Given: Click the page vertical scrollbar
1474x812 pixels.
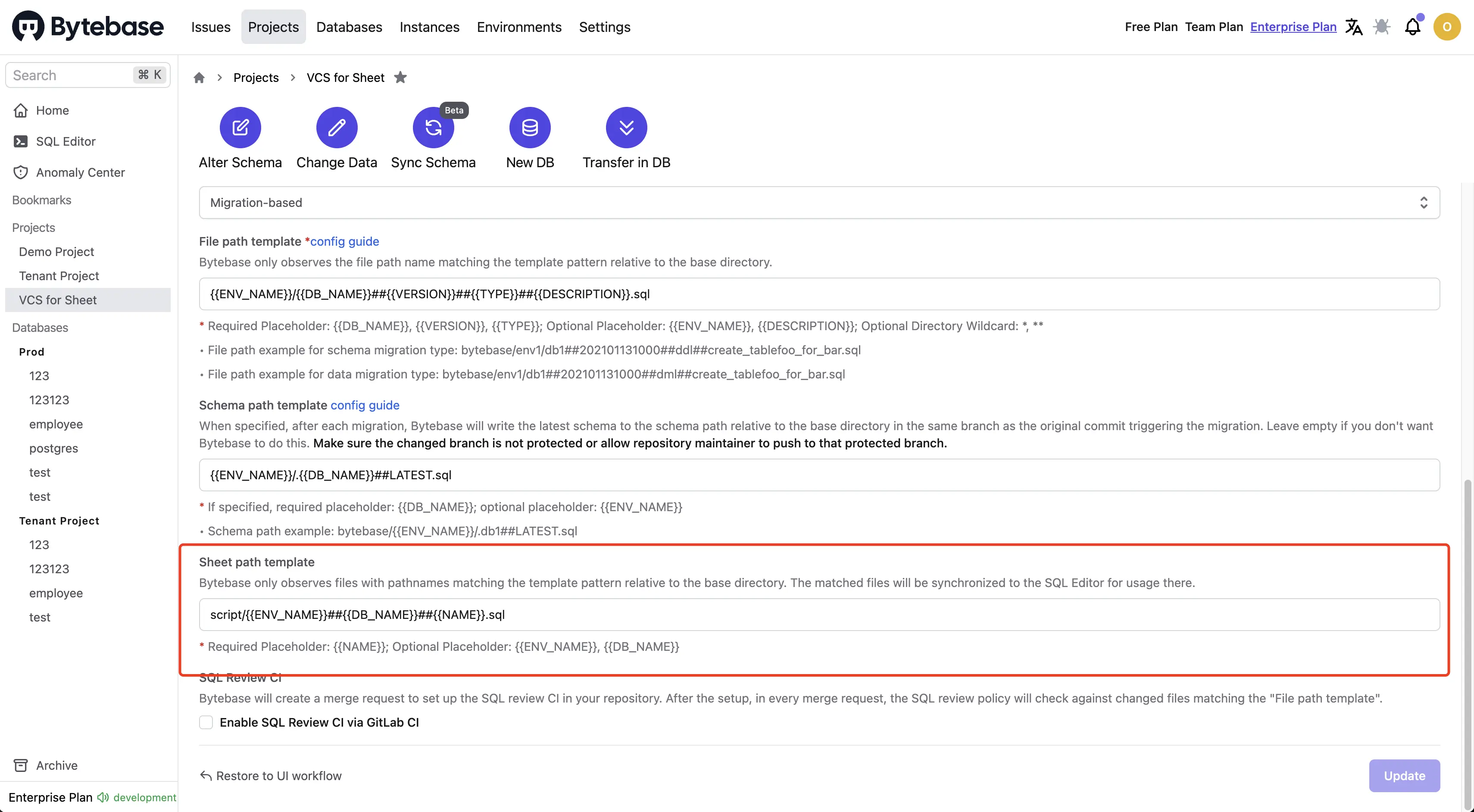Looking at the screenshot, I should 1468,644.
